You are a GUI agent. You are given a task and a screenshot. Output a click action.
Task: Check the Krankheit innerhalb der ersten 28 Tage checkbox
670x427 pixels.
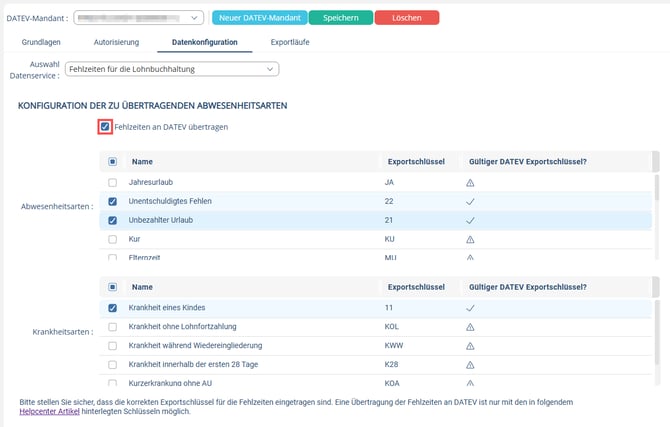(112, 364)
